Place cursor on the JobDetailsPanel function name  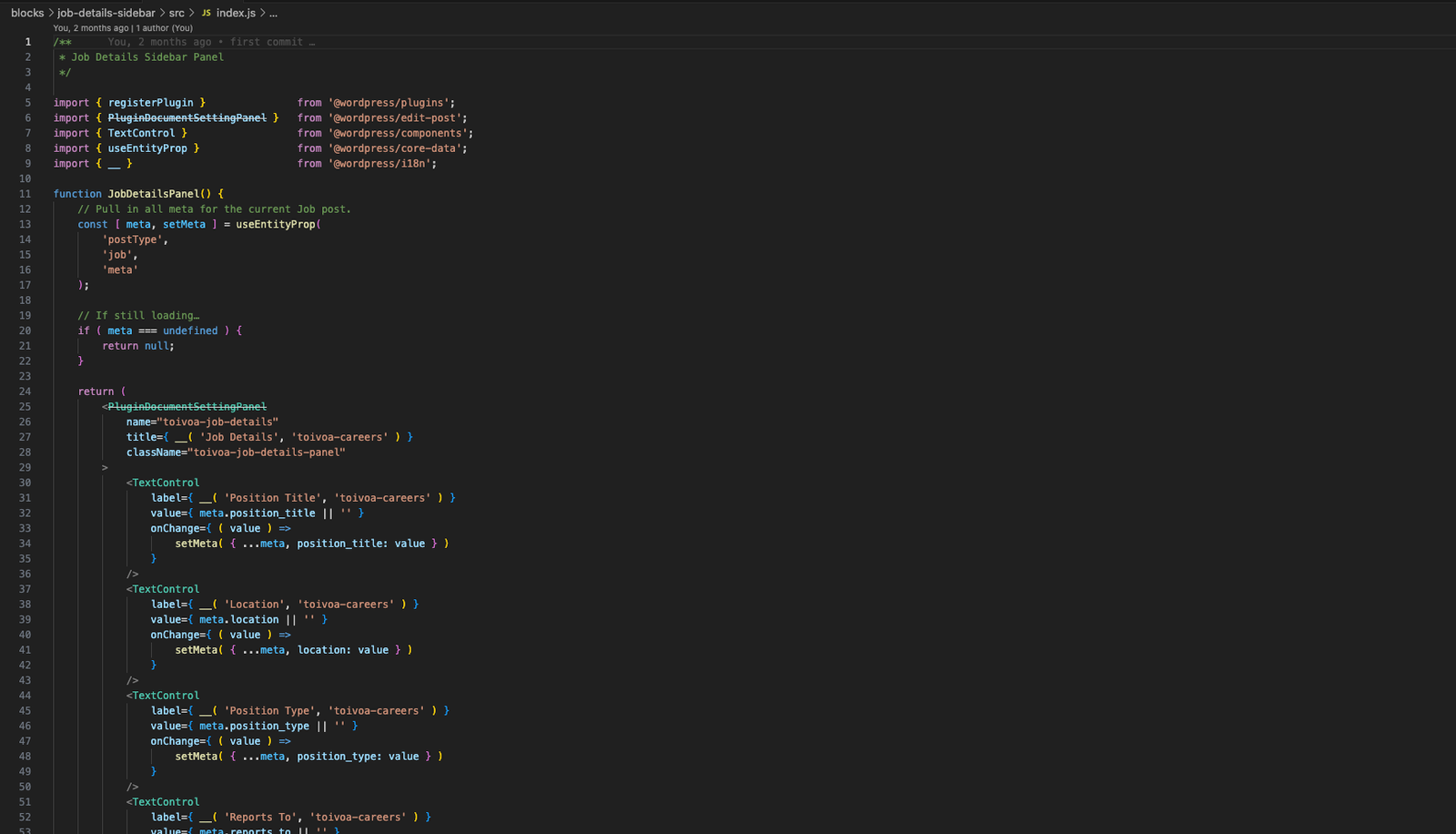153,193
